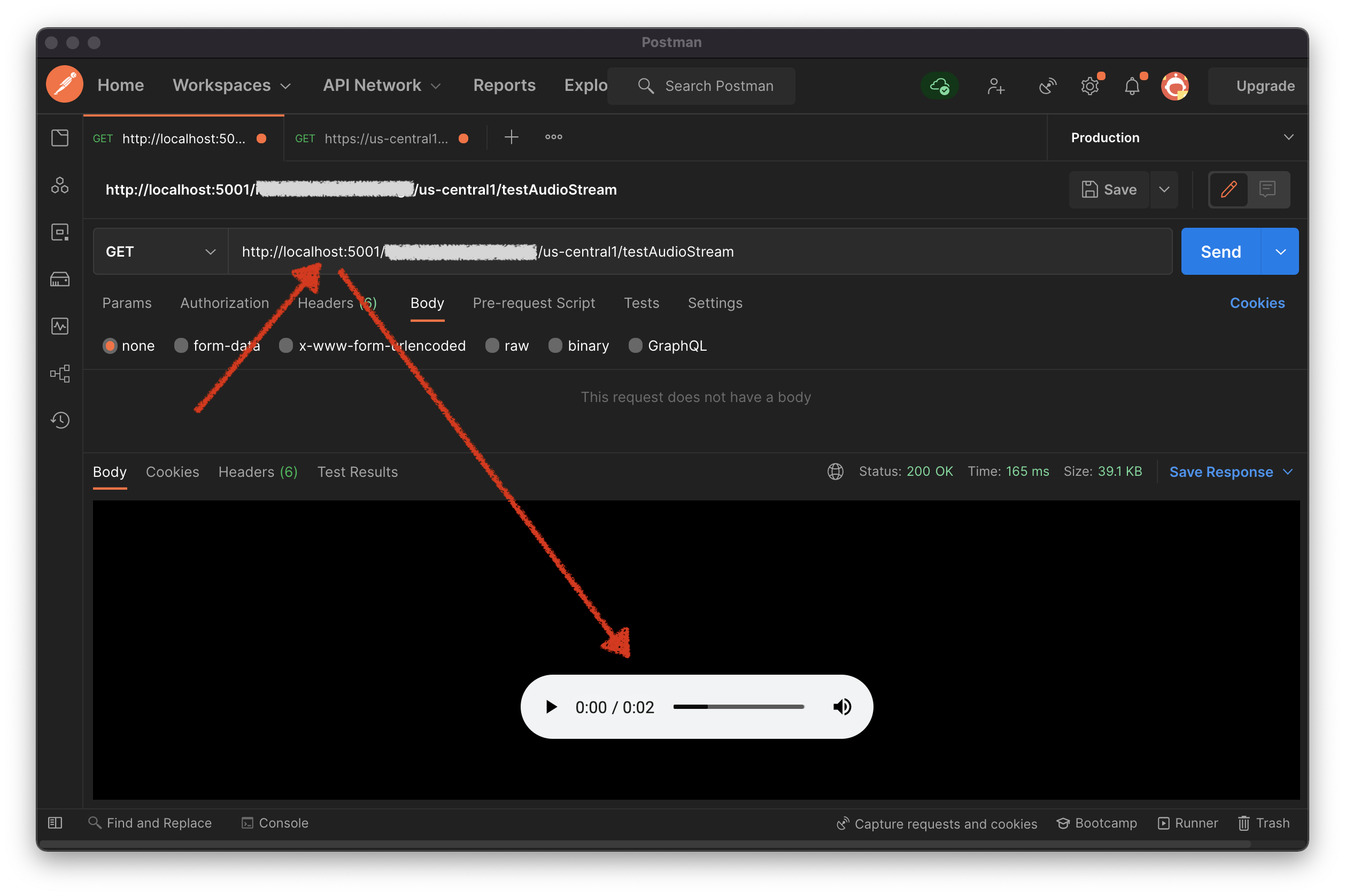Open Trash in the status bar
This screenshot has width=1345, height=896.
click(1264, 823)
